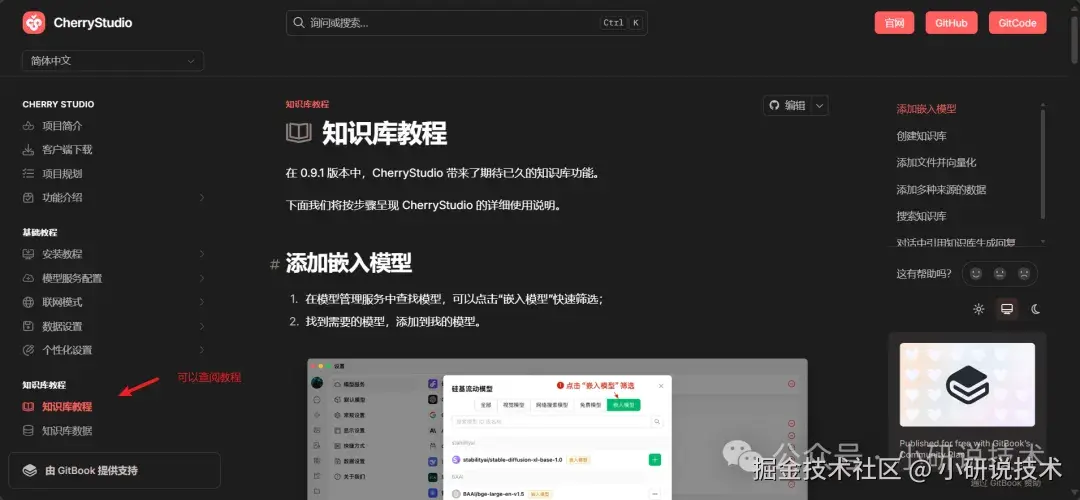The image size is (1080, 500).
Task: Jump to 搜索知识库 in outline
Action: pyautogui.click(x=922, y=216)
